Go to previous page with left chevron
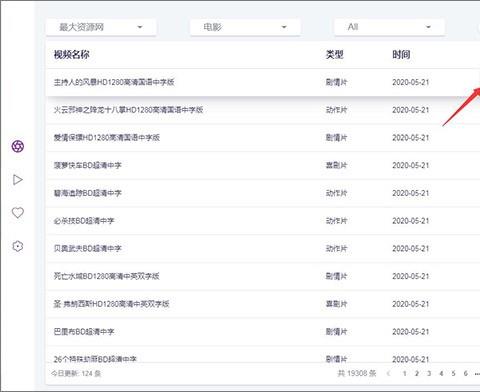Image resolution: width=480 pixels, height=392 pixels. [388, 373]
